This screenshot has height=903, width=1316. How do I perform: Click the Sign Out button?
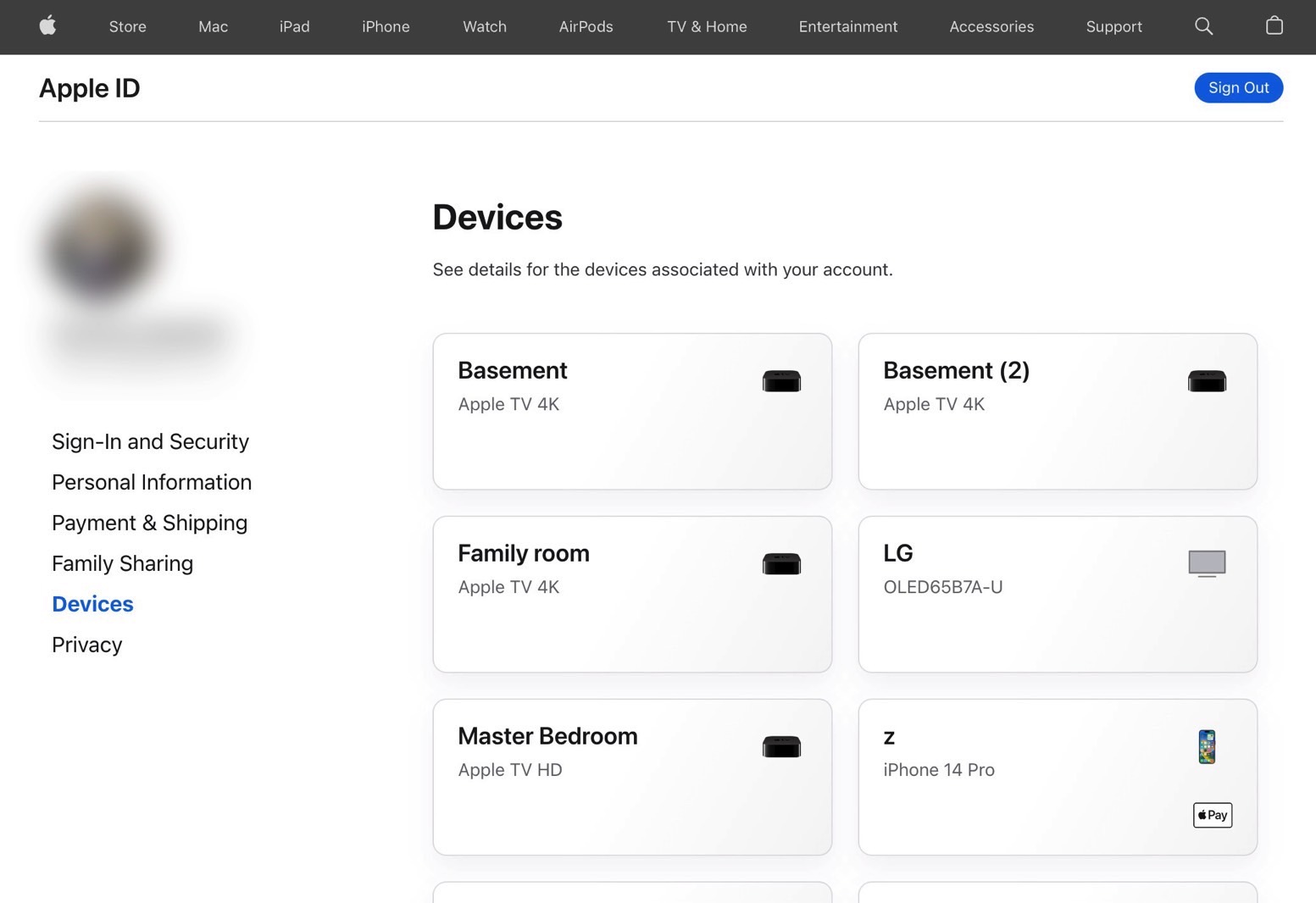coord(1238,88)
